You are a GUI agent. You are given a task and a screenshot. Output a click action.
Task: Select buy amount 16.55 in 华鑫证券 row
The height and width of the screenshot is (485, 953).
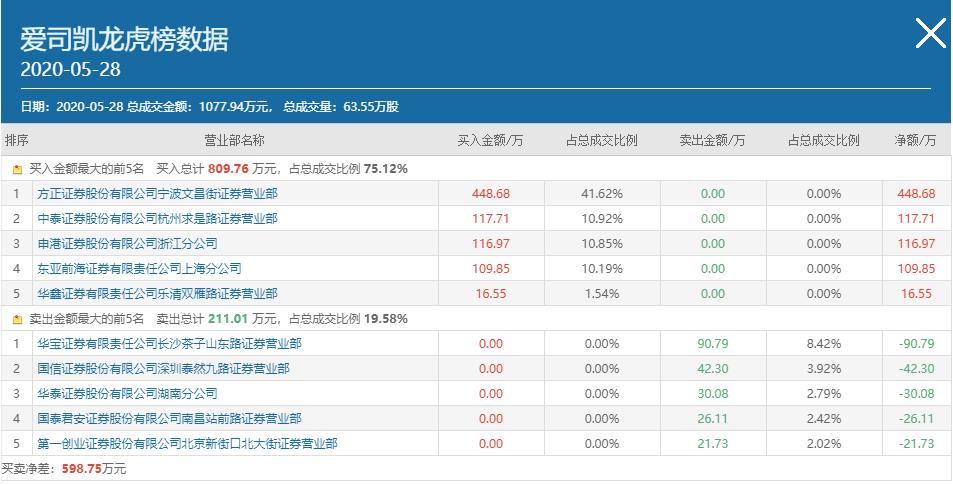(x=490, y=294)
